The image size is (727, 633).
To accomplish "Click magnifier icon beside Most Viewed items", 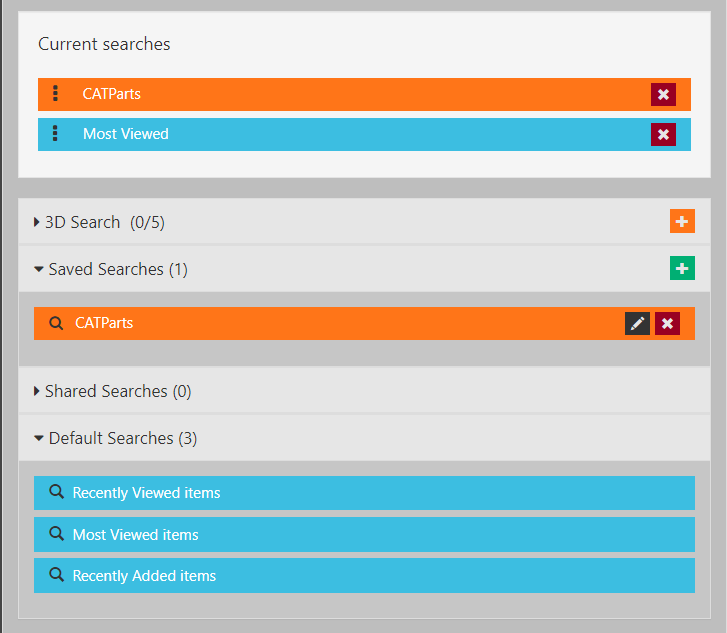I will (x=57, y=534).
